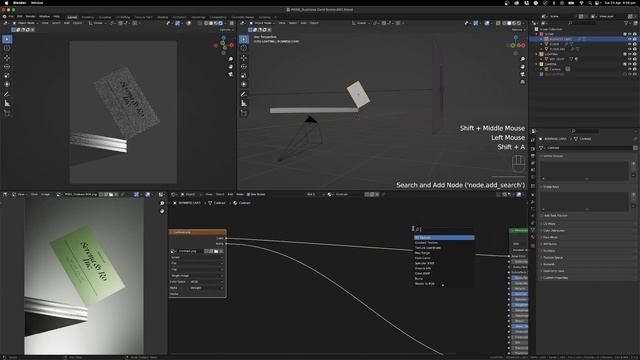The width and height of the screenshot is (640, 360).
Task: Select the Move tool in right viewport toolbar
Action: click(x=244, y=58)
